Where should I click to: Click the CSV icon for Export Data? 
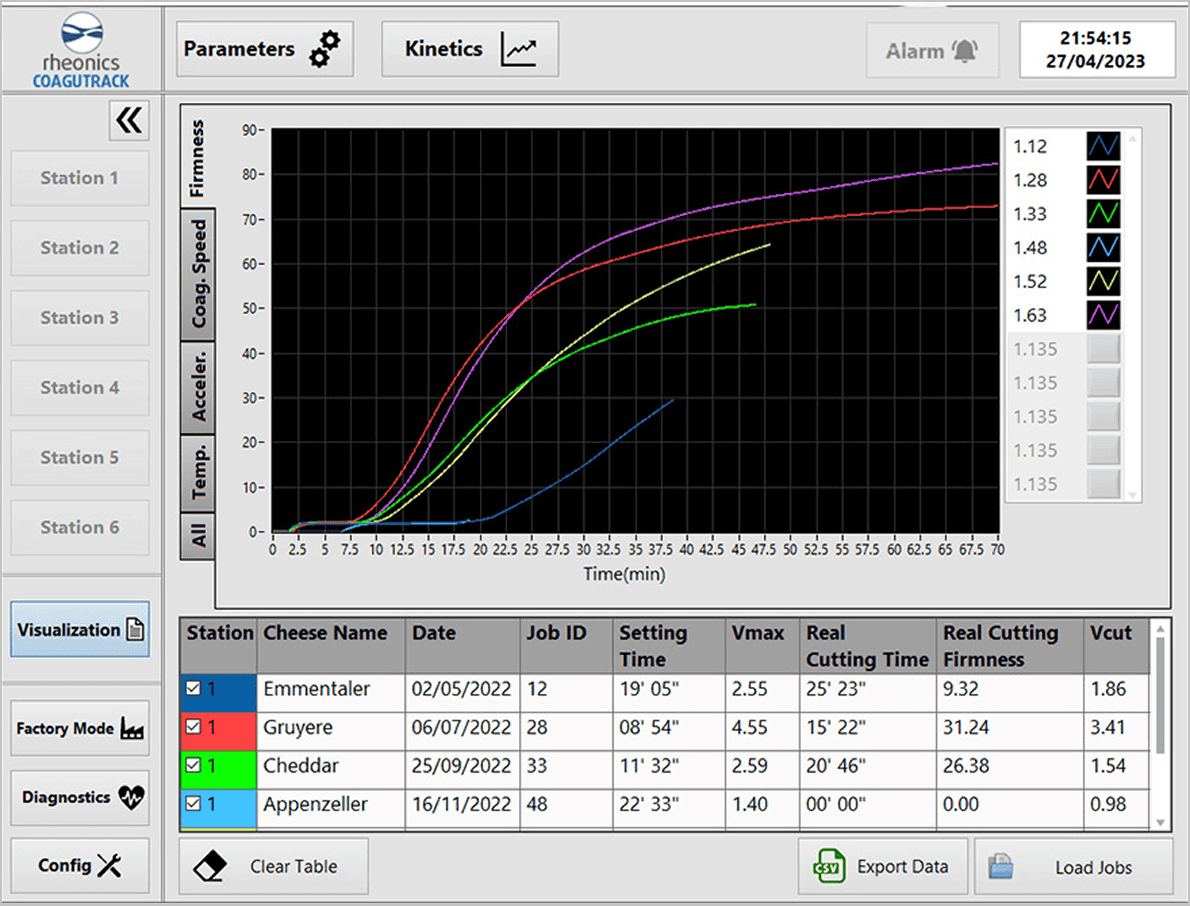pos(829,866)
